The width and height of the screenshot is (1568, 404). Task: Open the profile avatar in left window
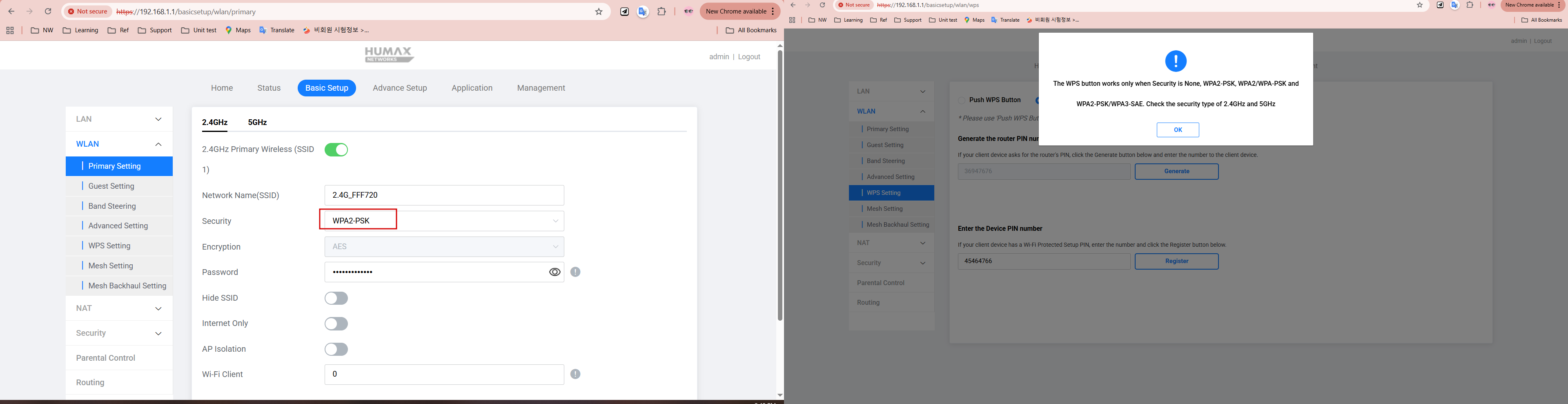[688, 11]
